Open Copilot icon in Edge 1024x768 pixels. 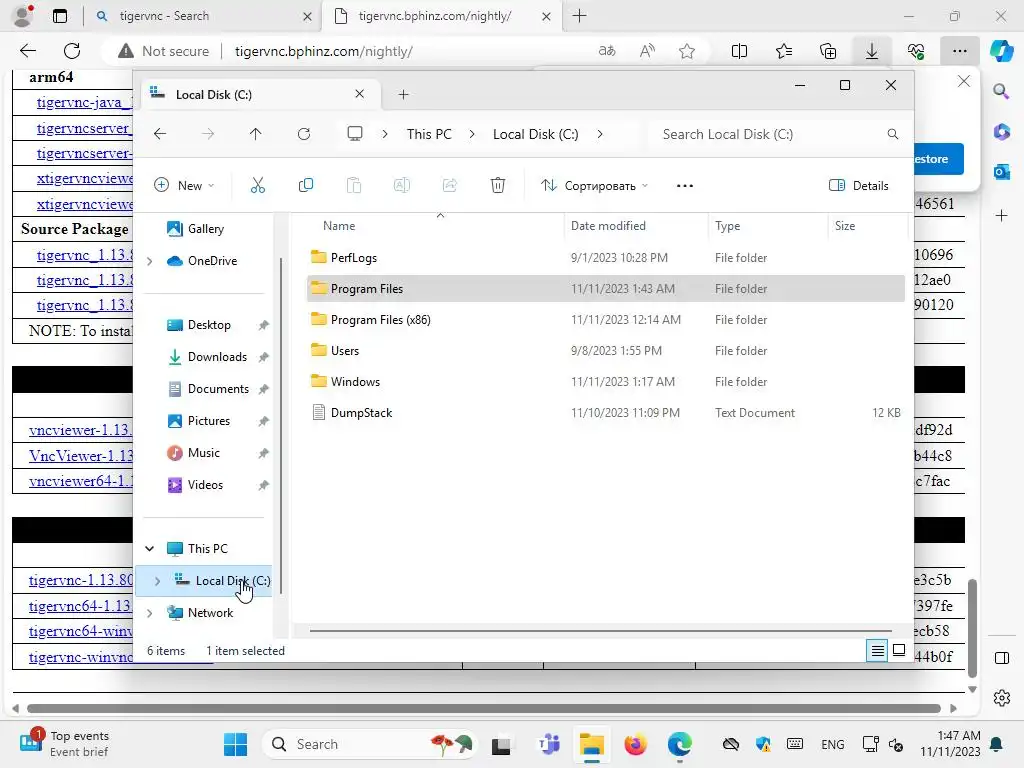[x=1001, y=51]
